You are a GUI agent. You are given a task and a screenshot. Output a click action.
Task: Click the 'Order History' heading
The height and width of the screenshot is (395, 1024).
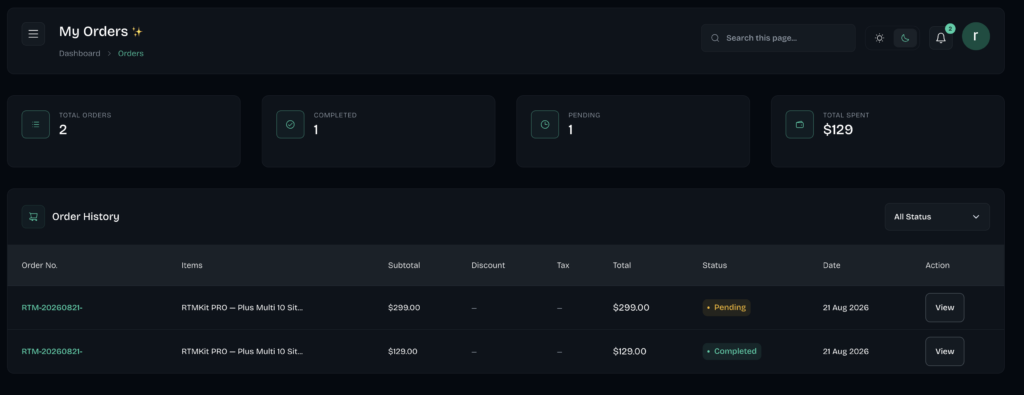(x=86, y=217)
